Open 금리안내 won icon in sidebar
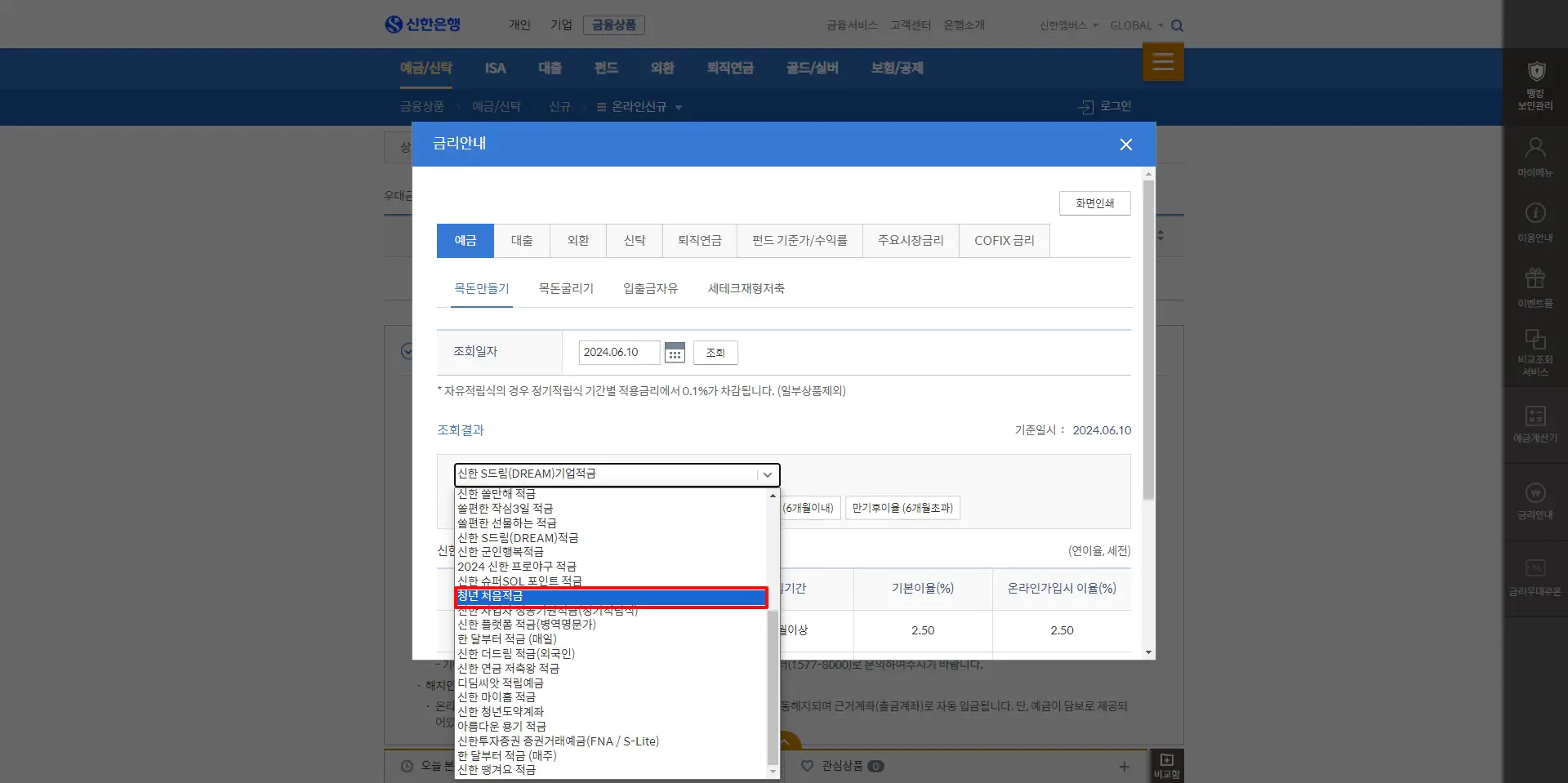Screen dimensions: 1568x783 pyautogui.click(x=1535, y=500)
